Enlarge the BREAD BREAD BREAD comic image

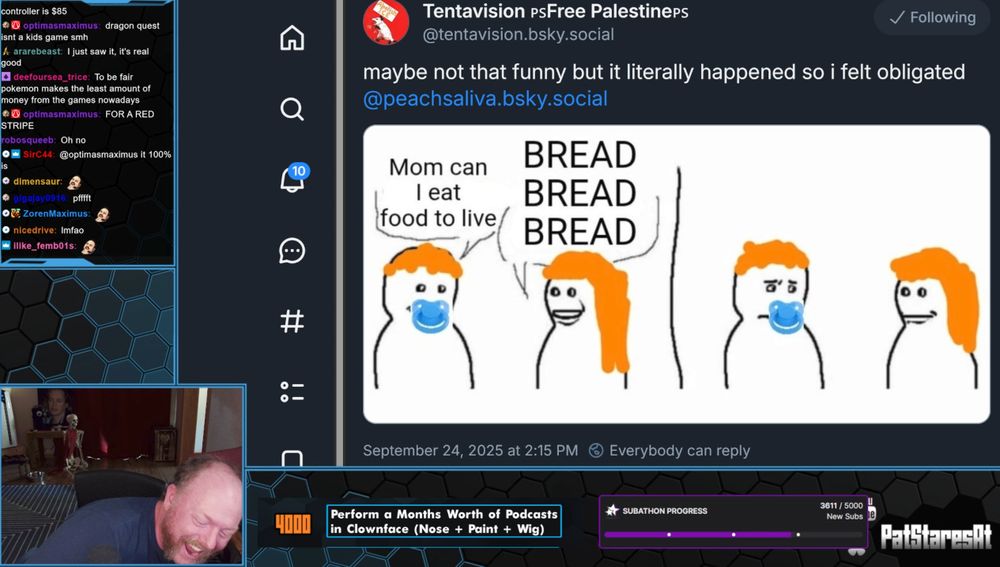click(x=676, y=274)
